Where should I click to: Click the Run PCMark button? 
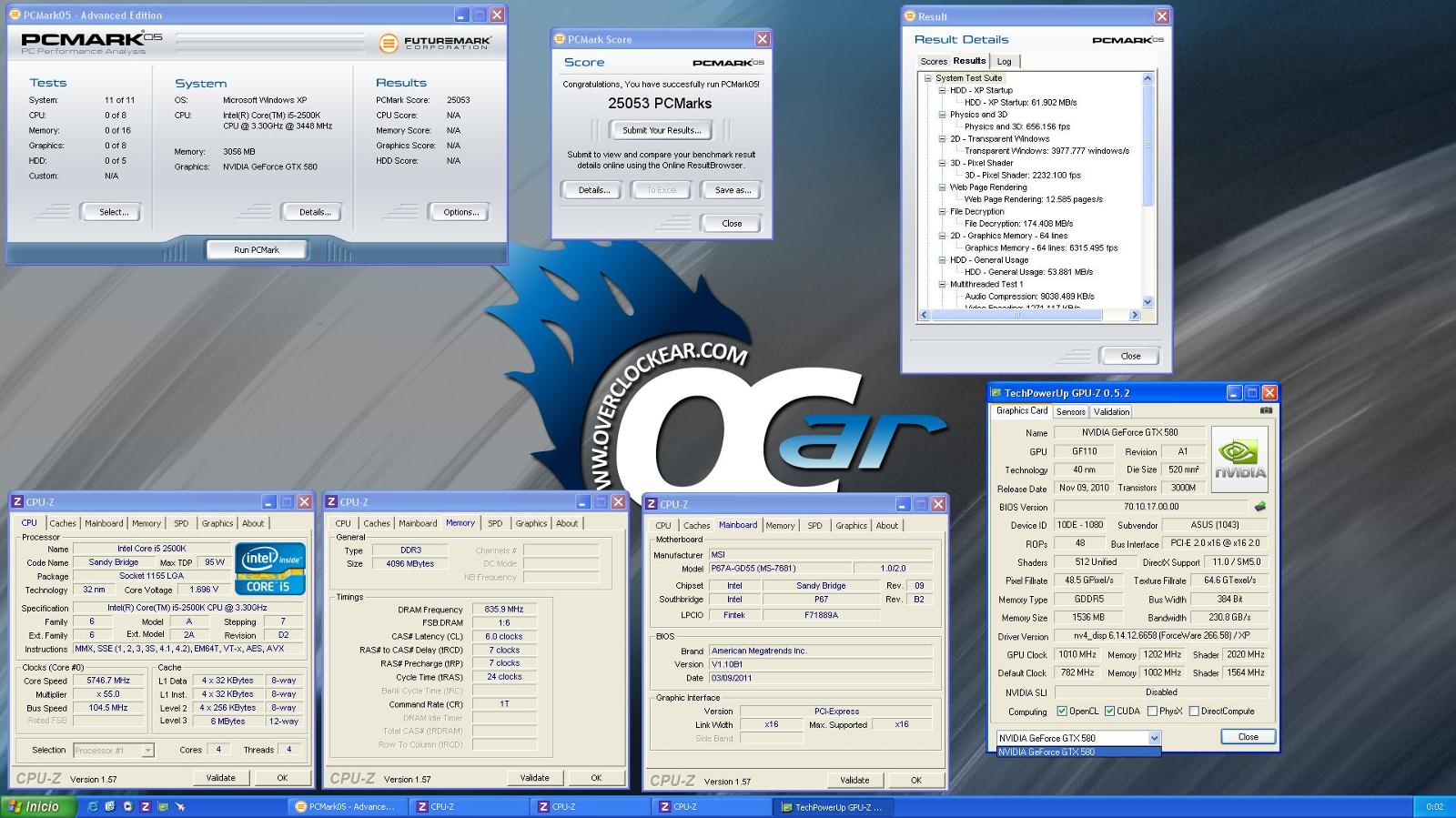coord(257,249)
